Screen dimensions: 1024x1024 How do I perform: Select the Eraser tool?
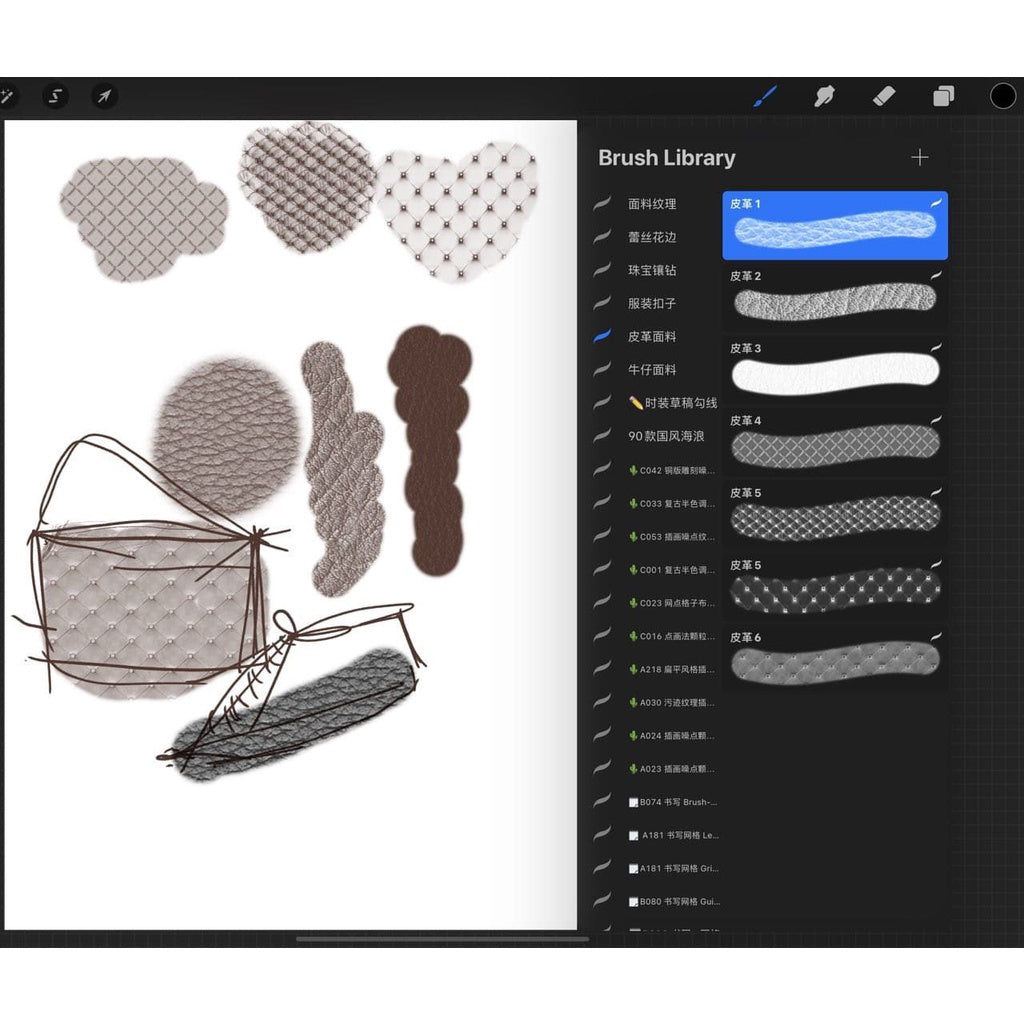point(884,97)
